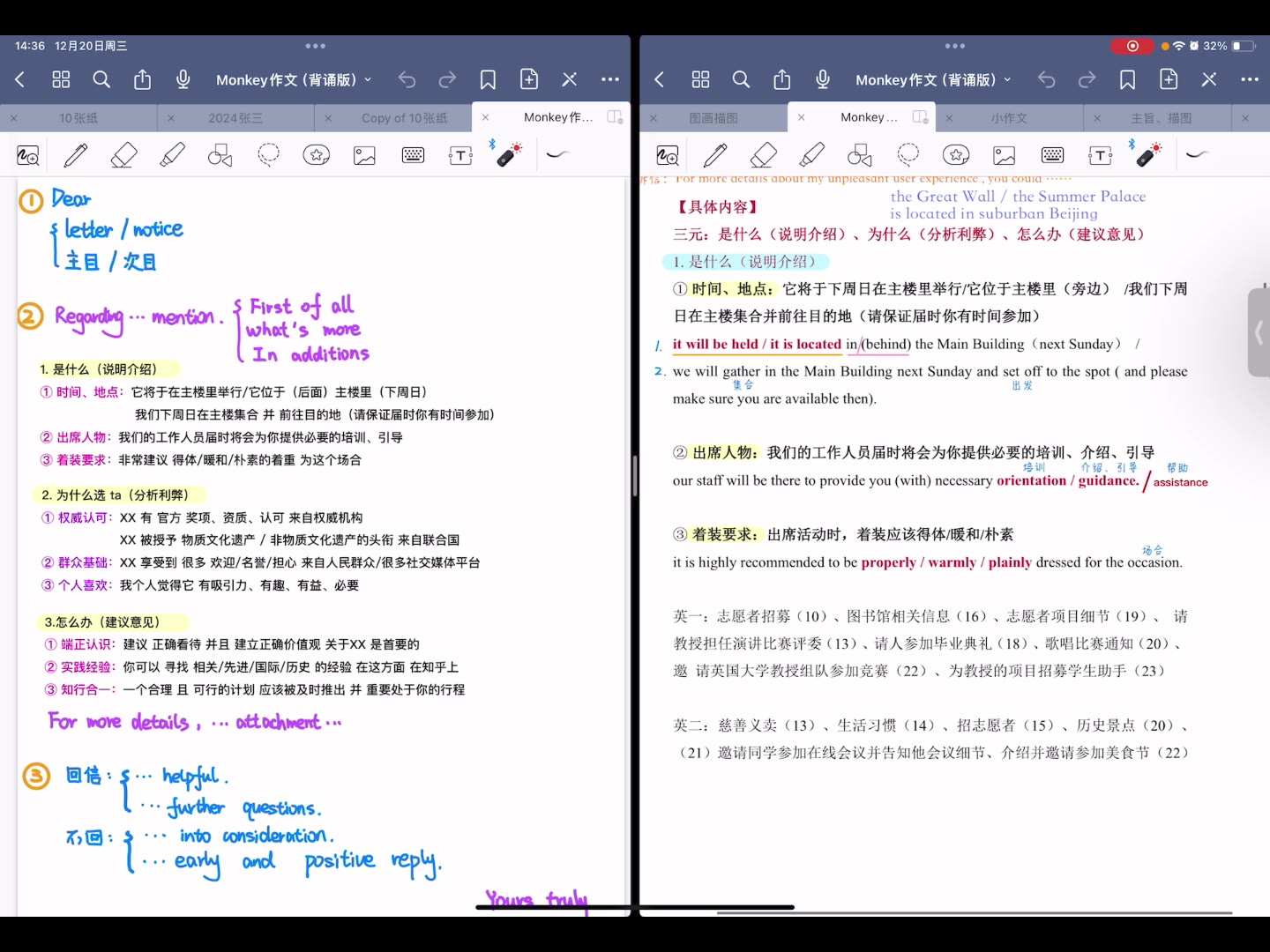The height and width of the screenshot is (952, 1270).
Task: Exit editing mode with X in left window
Action: tap(570, 79)
